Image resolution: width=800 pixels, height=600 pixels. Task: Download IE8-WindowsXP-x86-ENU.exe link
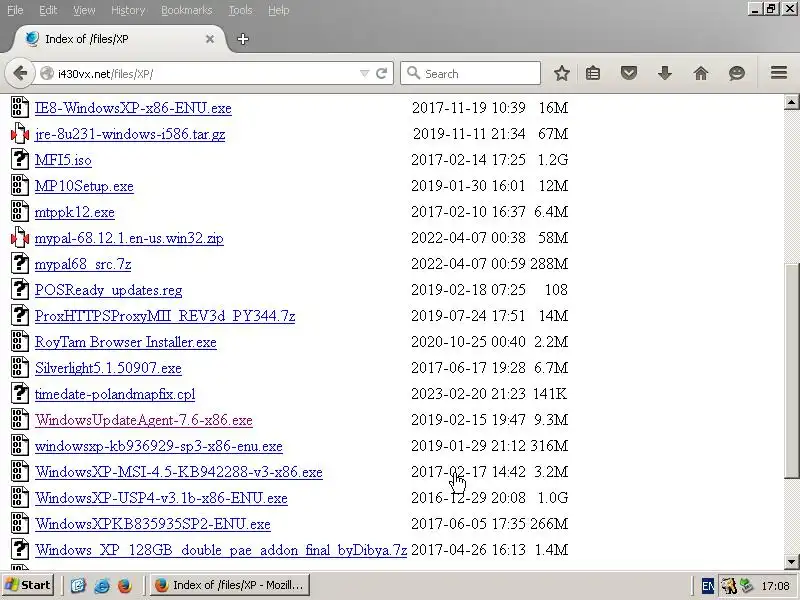coord(133,108)
